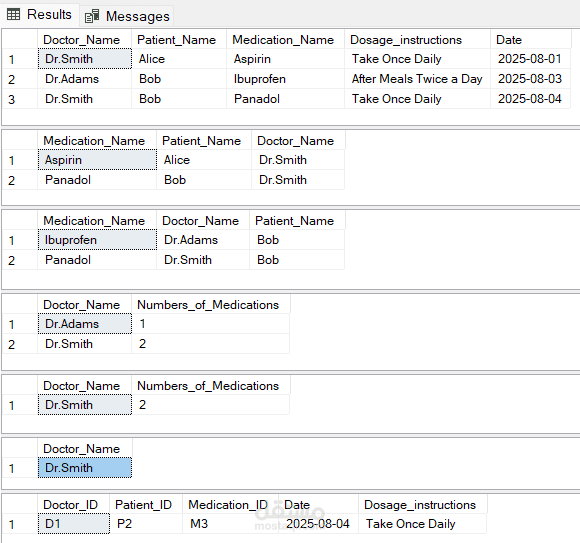Click the Results grid icon

point(14,15)
